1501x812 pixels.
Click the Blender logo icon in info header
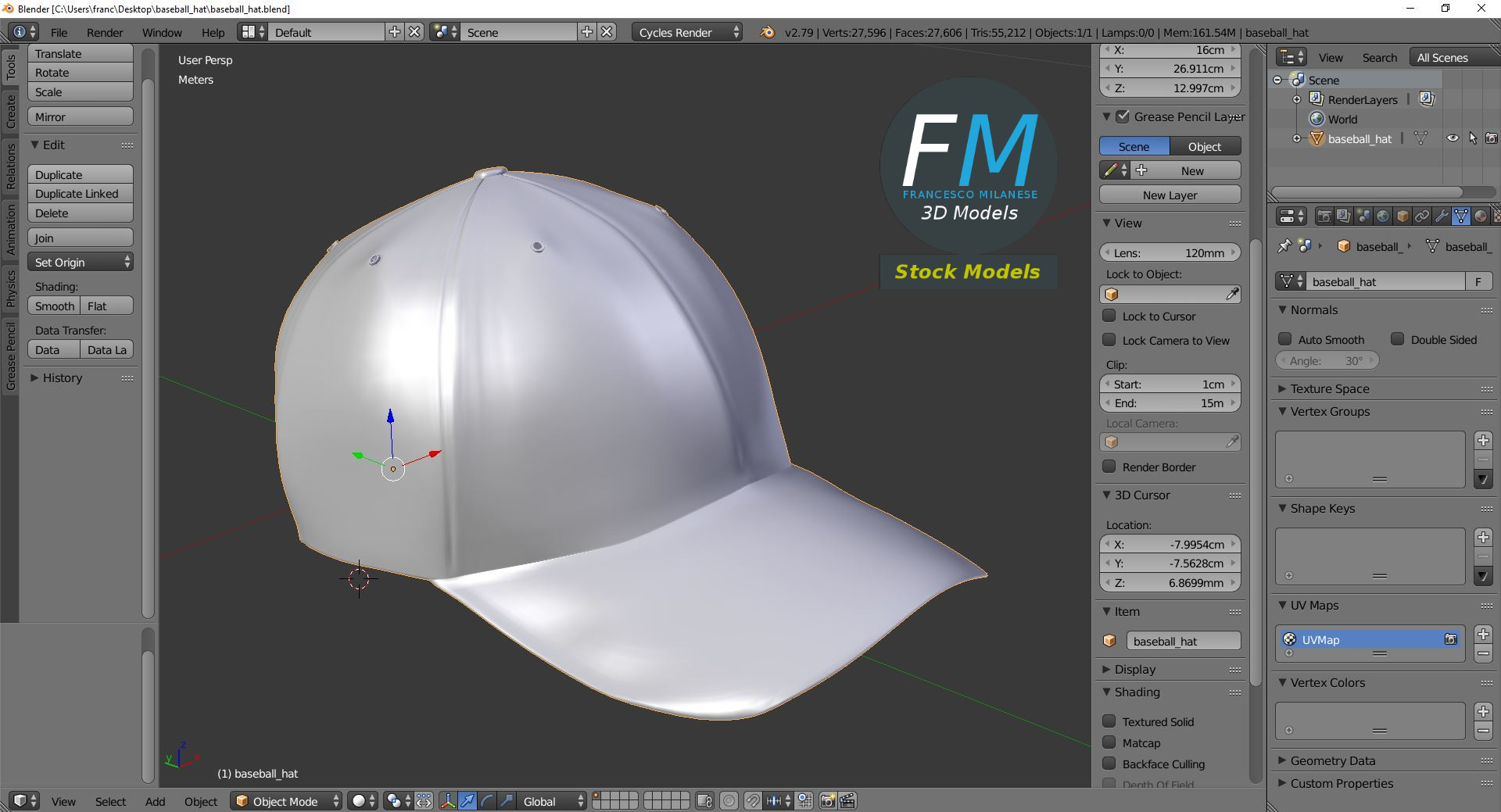[768, 32]
